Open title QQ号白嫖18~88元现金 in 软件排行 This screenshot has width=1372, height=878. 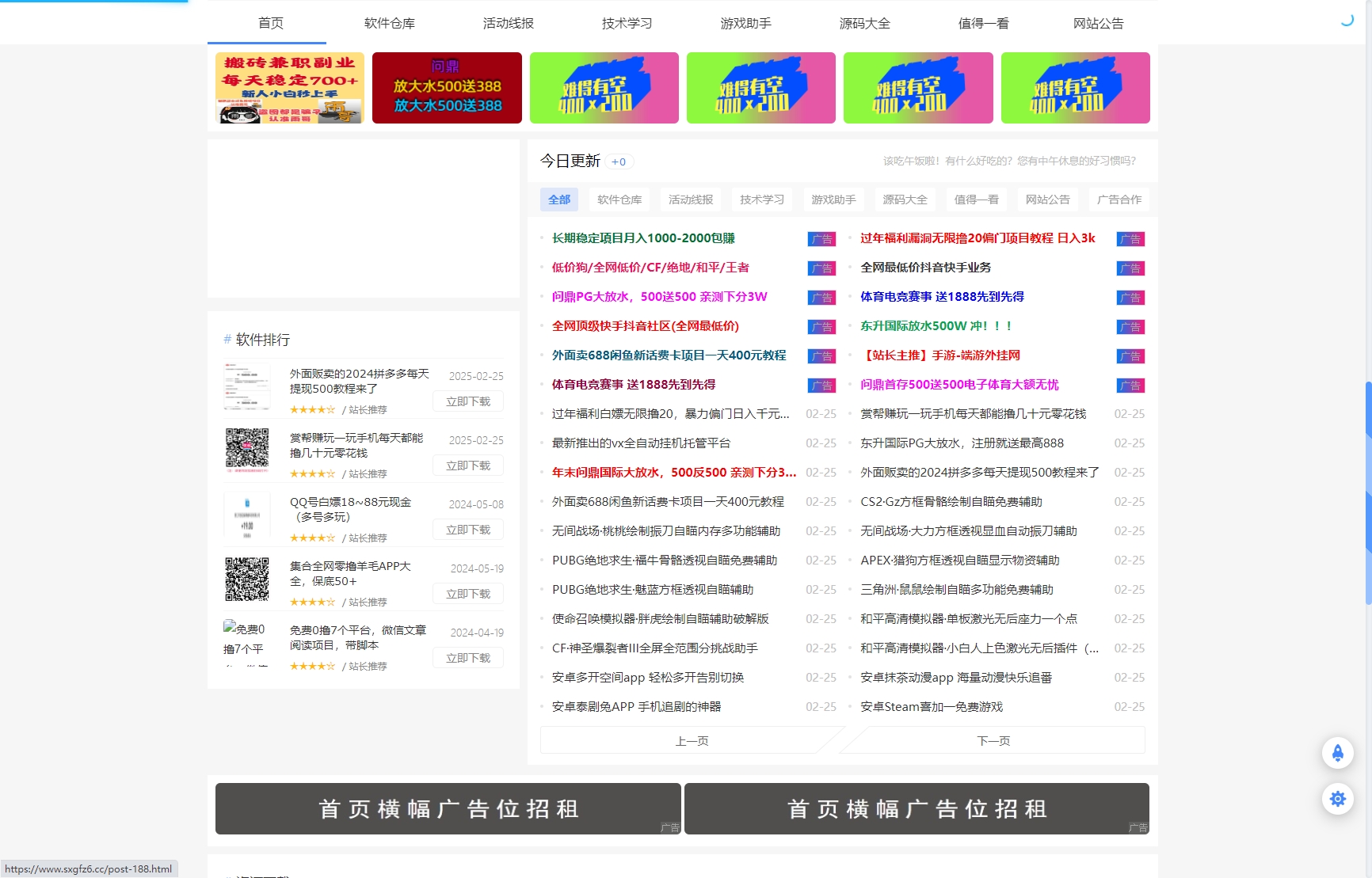pyautogui.click(x=350, y=509)
